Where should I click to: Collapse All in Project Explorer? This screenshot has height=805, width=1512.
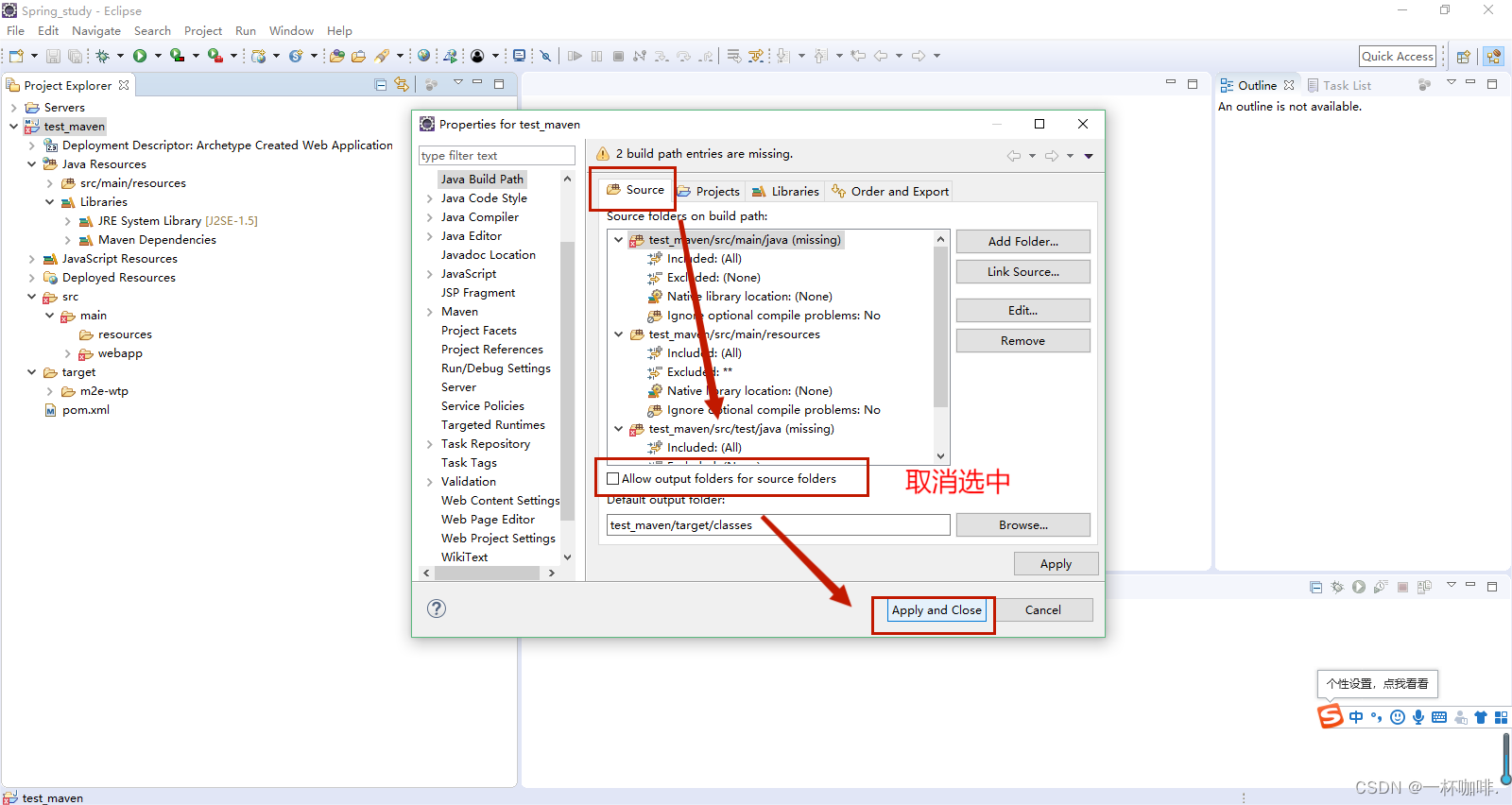click(381, 84)
